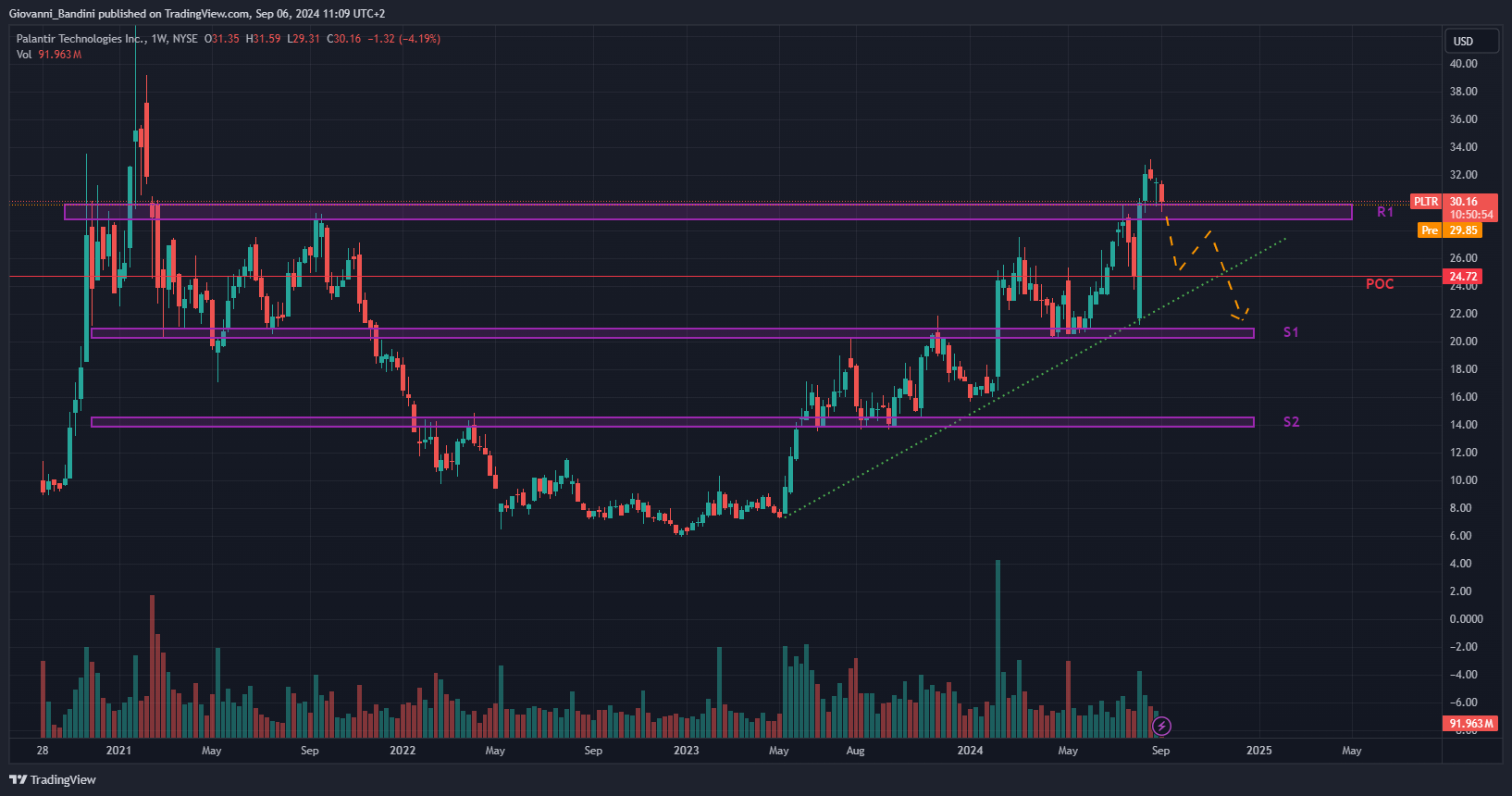
Task: Click the R1 resistance zone label
Action: coord(1385,212)
